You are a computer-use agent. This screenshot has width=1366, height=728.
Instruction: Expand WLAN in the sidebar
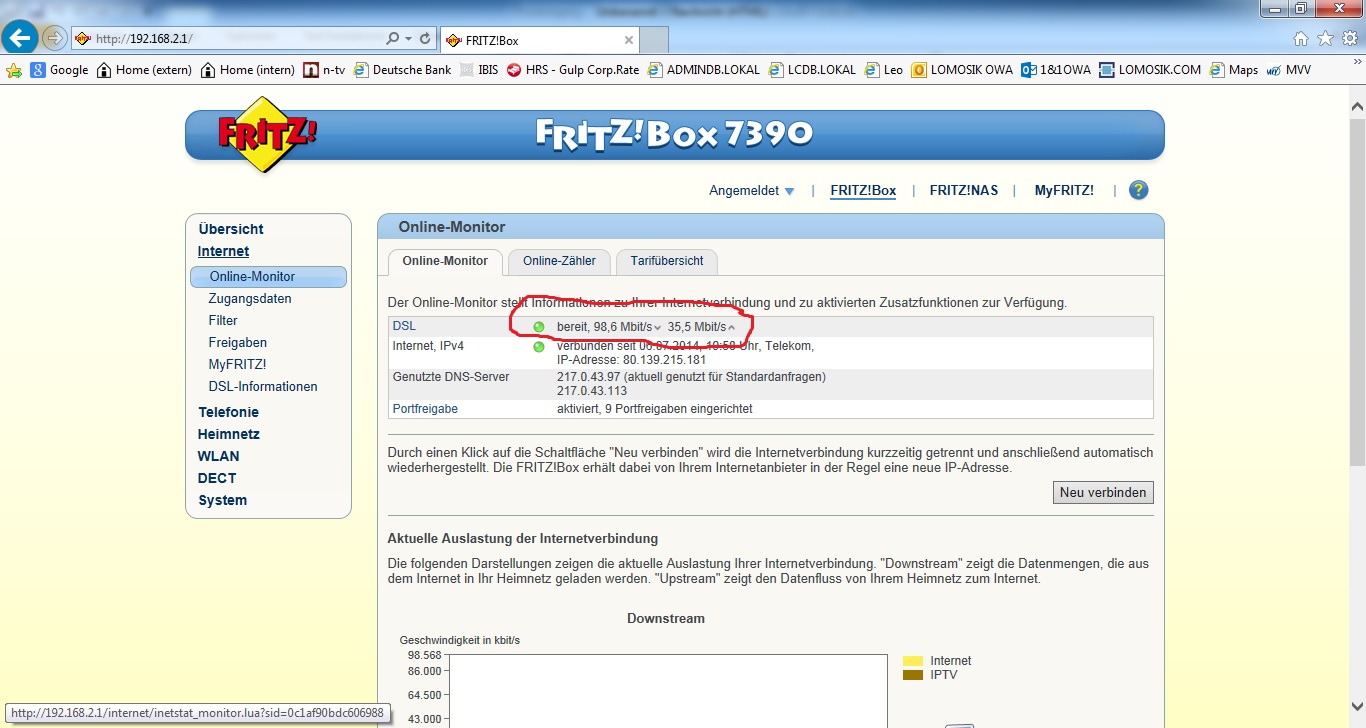click(x=218, y=456)
